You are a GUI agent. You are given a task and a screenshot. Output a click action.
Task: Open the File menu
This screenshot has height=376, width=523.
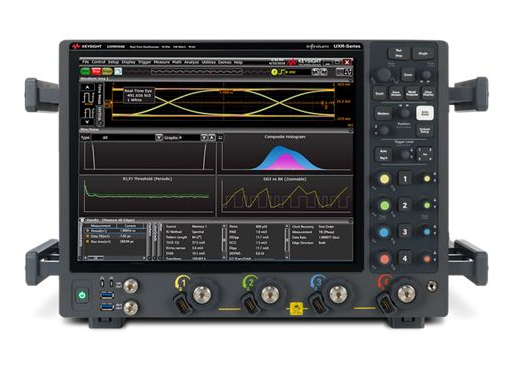(86, 62)
